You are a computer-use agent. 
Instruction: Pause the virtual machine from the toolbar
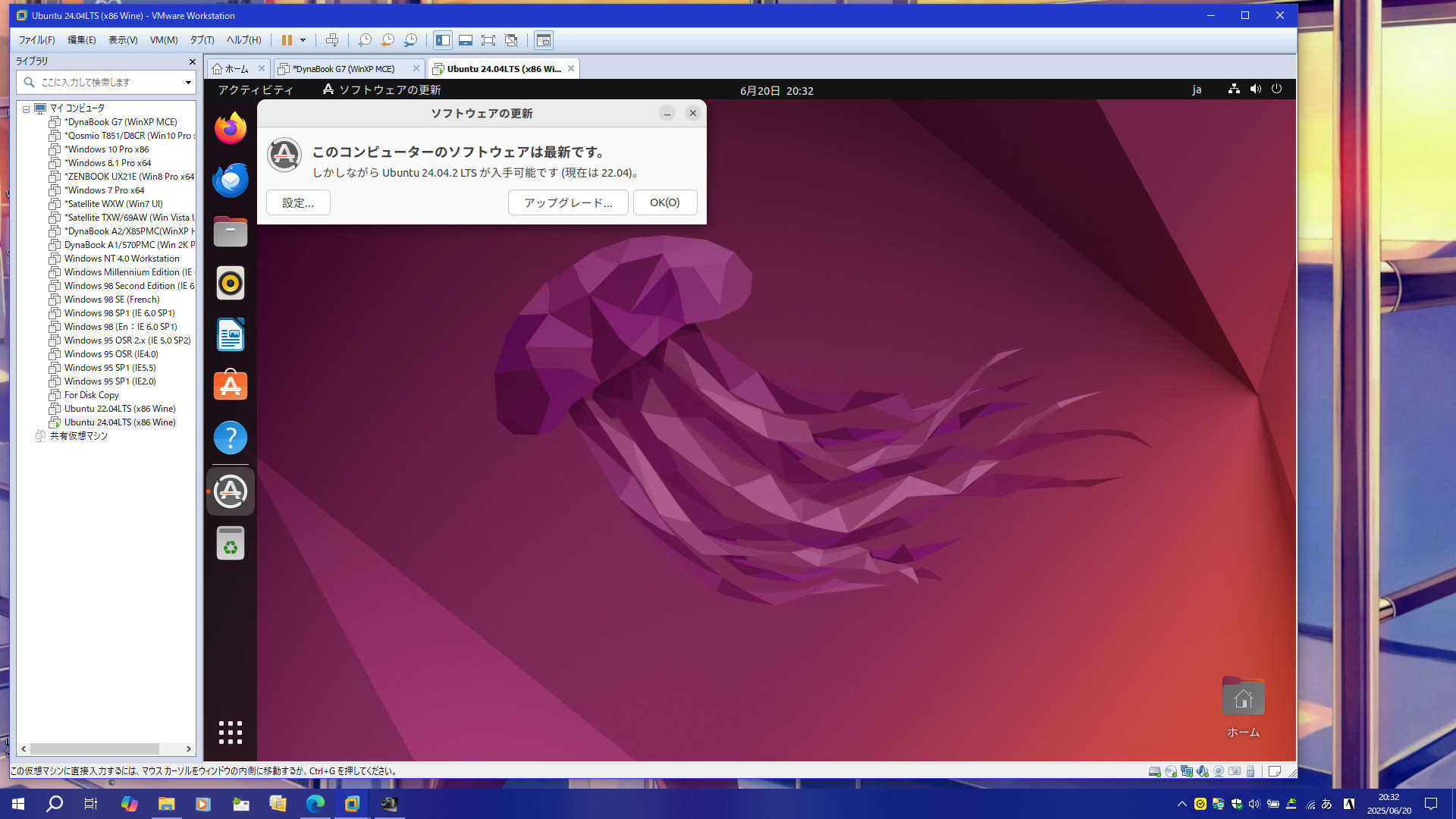pyautogui.click(x=287, y=40)
